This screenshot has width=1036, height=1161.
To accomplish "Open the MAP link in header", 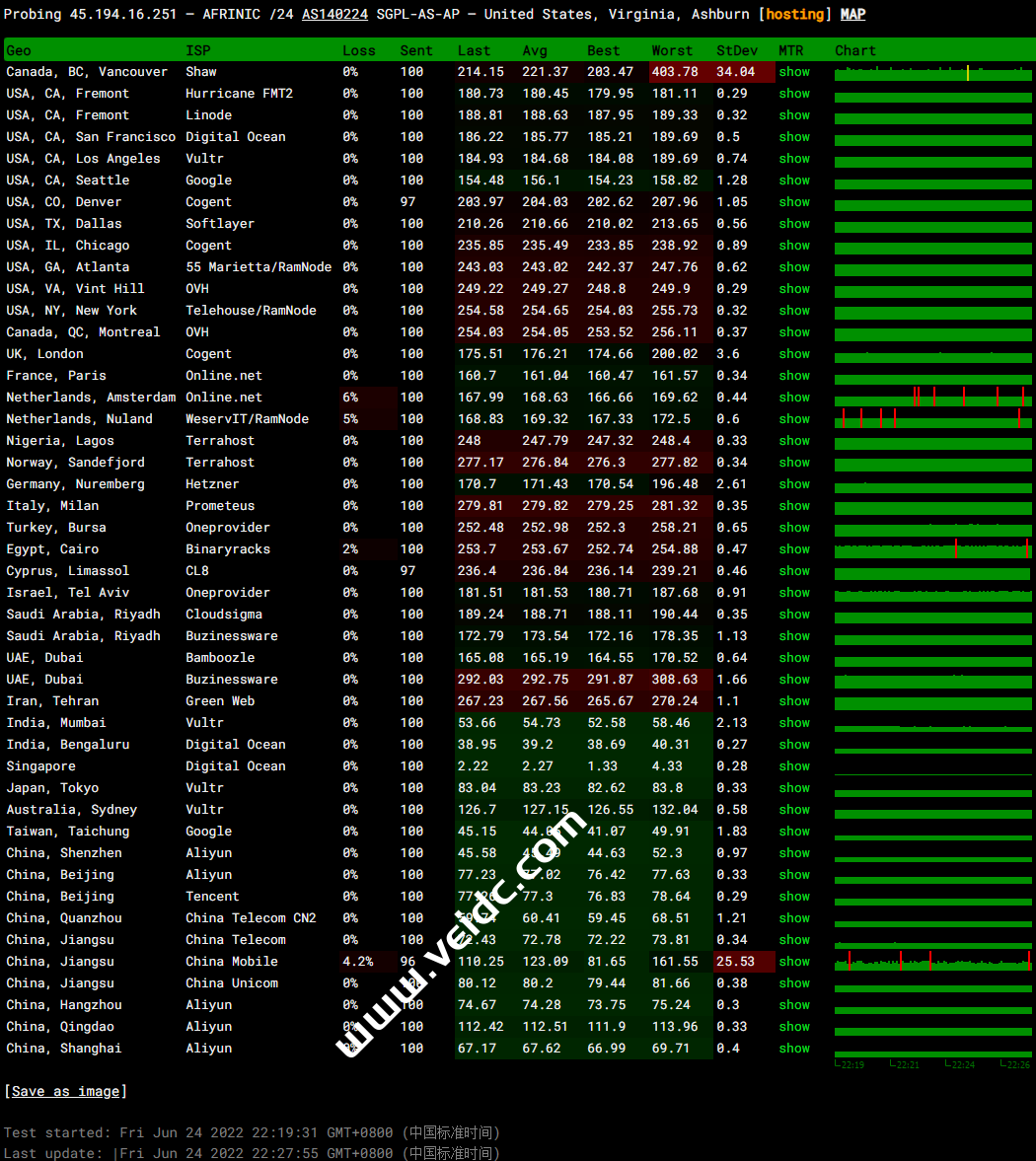I will tap(852, 14).
